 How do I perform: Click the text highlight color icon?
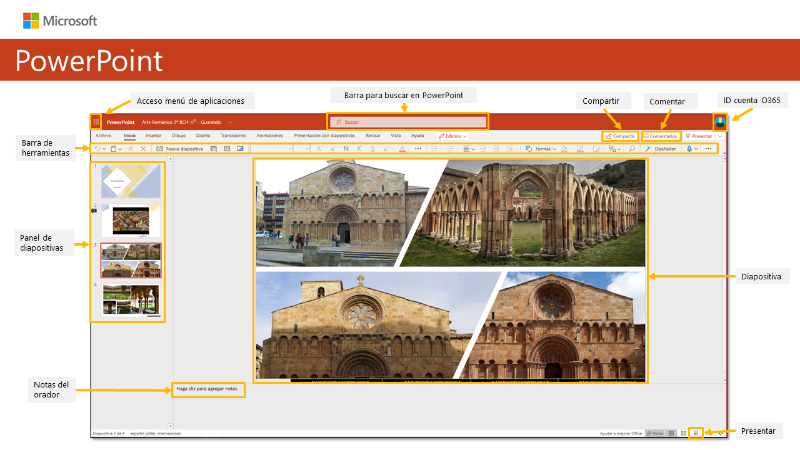coord(386,148)
